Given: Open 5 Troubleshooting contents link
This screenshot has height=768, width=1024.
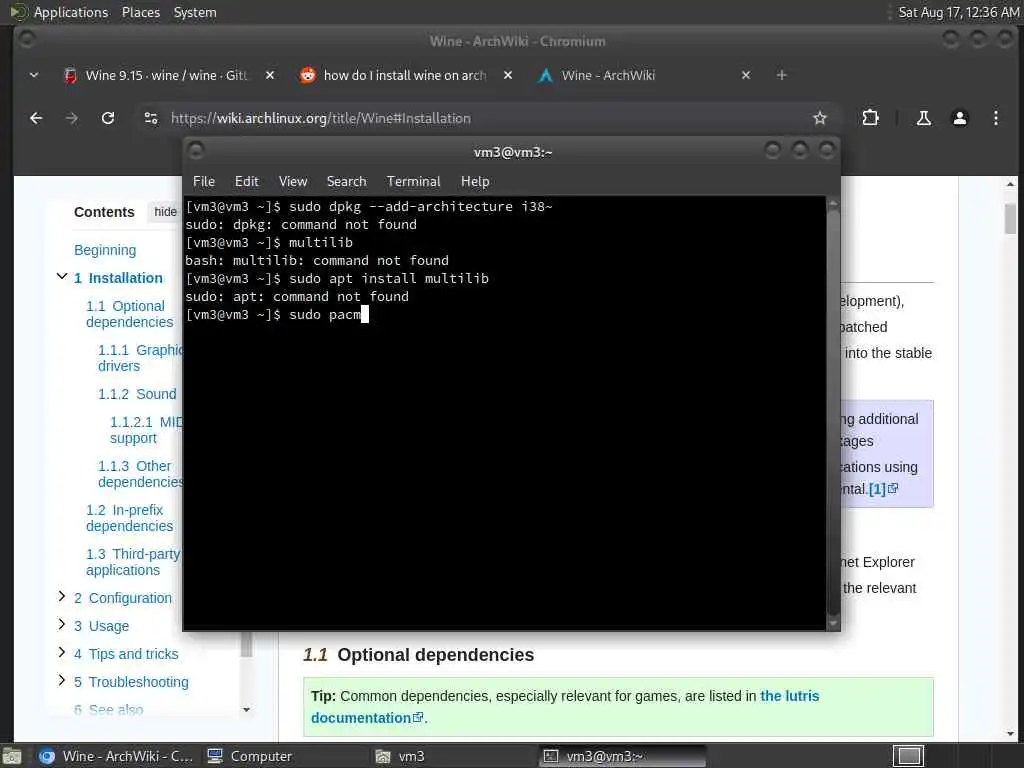Looking at the screenshot, I should tap(131, 682).
